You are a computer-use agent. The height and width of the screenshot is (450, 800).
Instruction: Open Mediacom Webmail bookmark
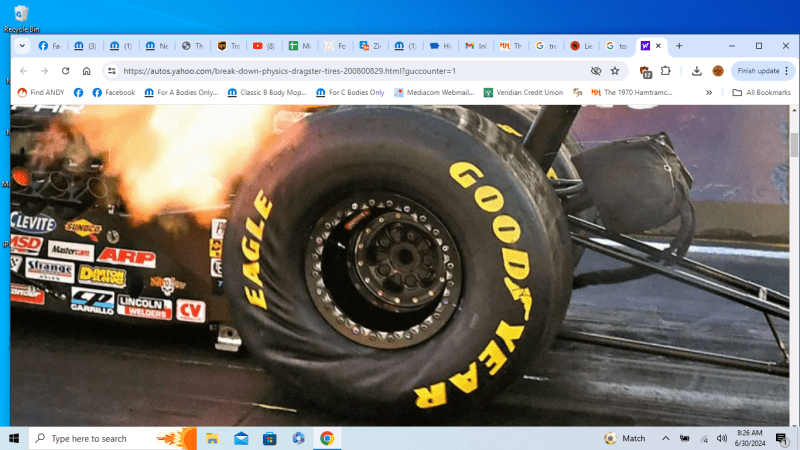coord(434,92)
